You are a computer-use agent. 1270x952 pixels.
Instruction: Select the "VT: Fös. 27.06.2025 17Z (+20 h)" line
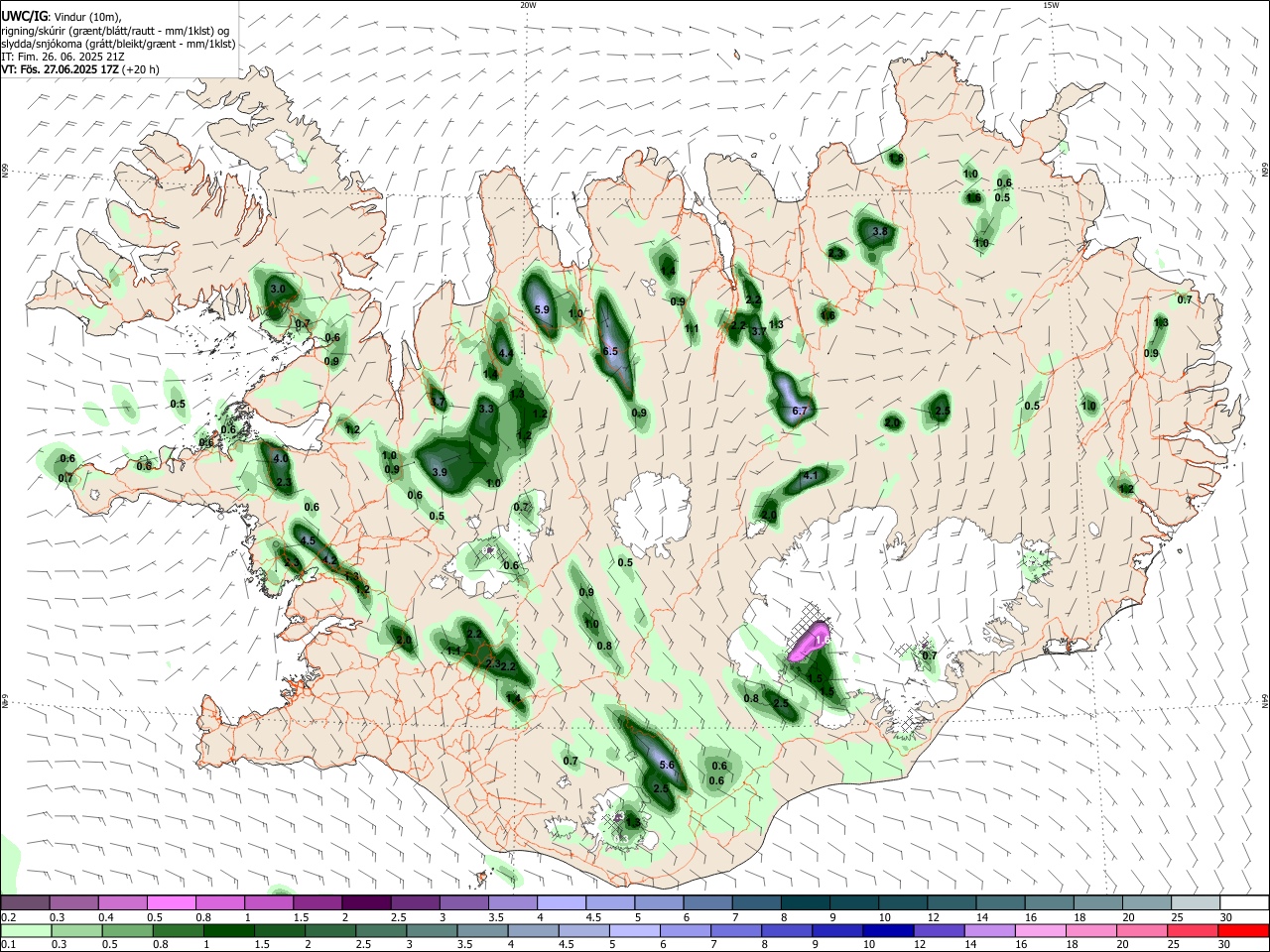coord(80,69)
